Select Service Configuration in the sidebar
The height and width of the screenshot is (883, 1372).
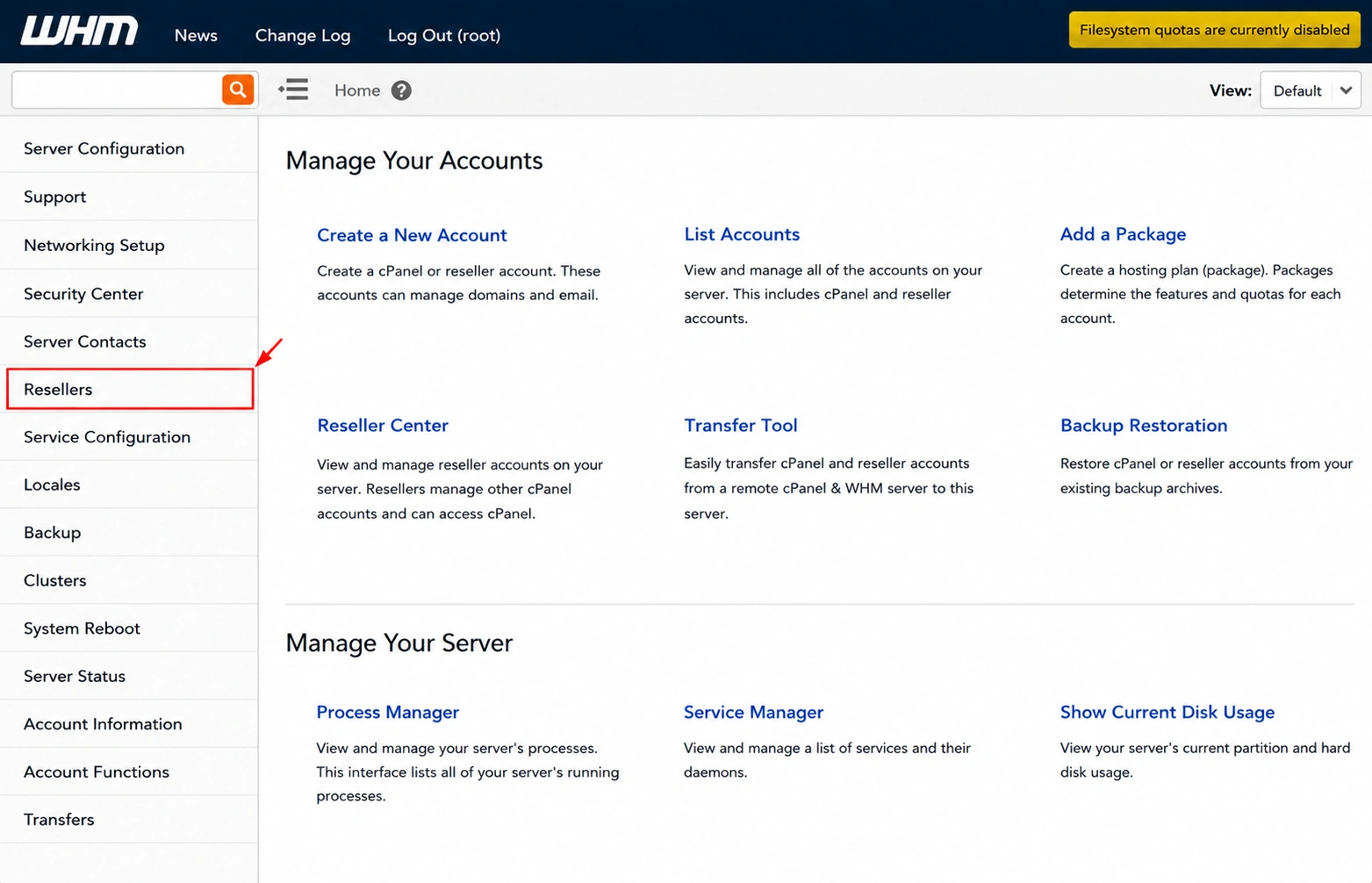[x=129, y=436]
